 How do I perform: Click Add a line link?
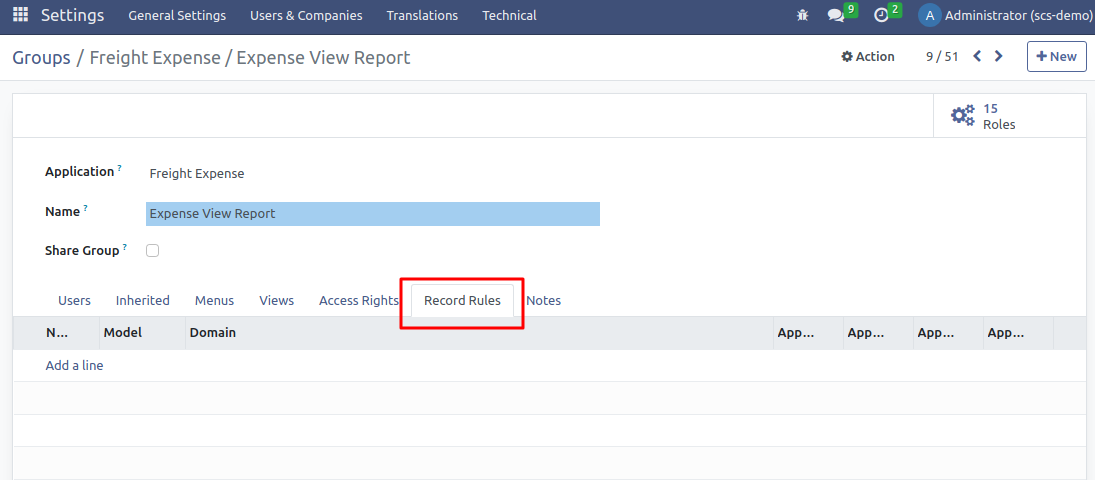(x=74, y=365)
